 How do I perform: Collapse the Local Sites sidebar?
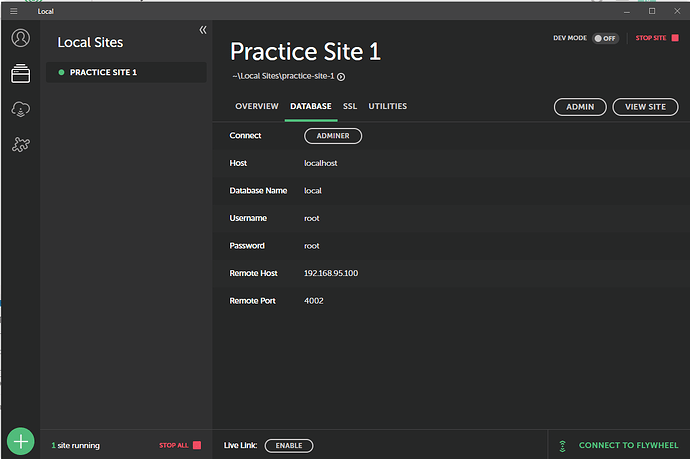coord(203,30)
